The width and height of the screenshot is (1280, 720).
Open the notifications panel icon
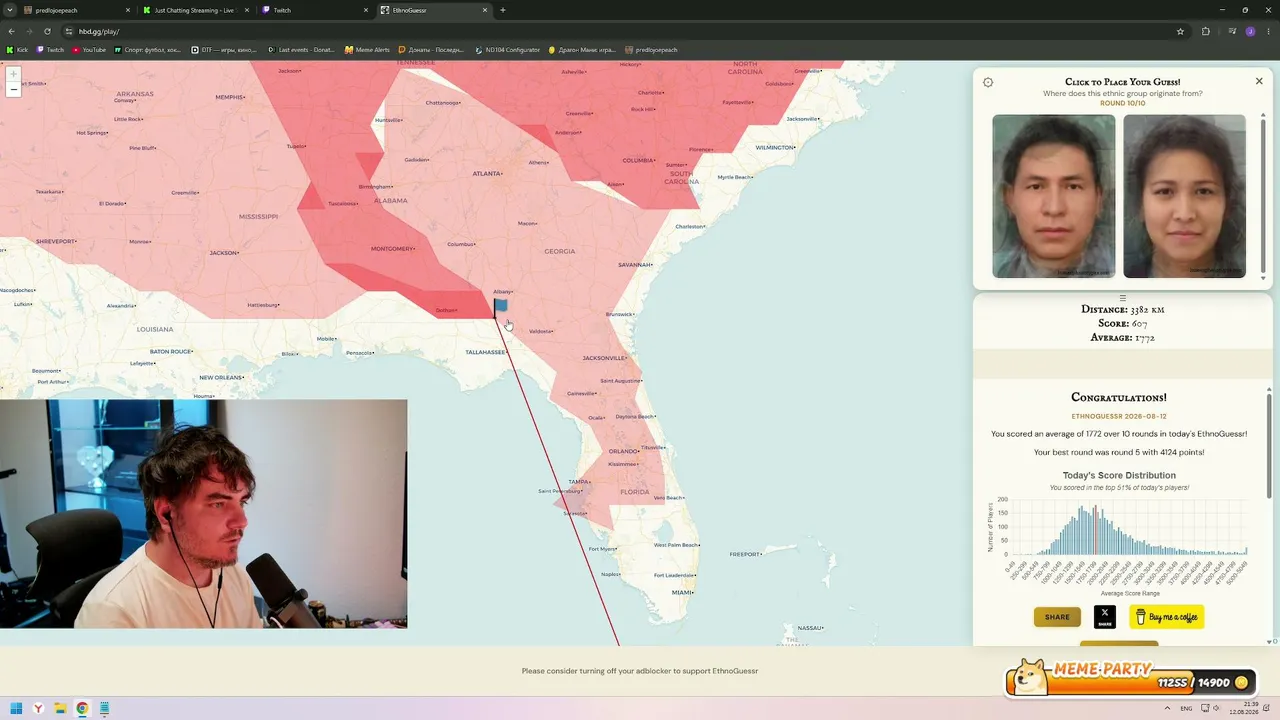1268,709
